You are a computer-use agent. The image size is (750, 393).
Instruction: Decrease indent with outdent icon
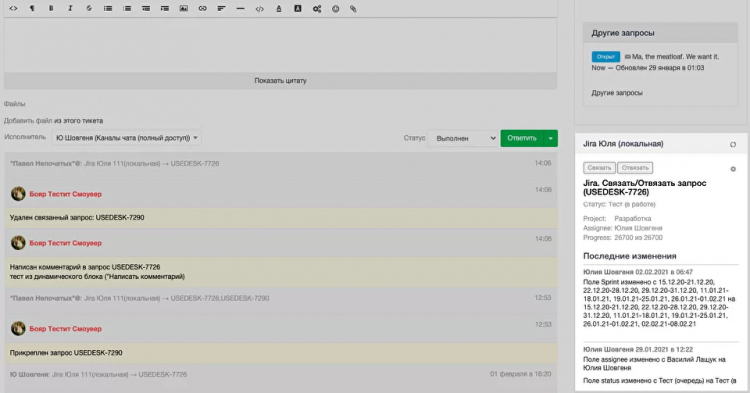point(146,9)
